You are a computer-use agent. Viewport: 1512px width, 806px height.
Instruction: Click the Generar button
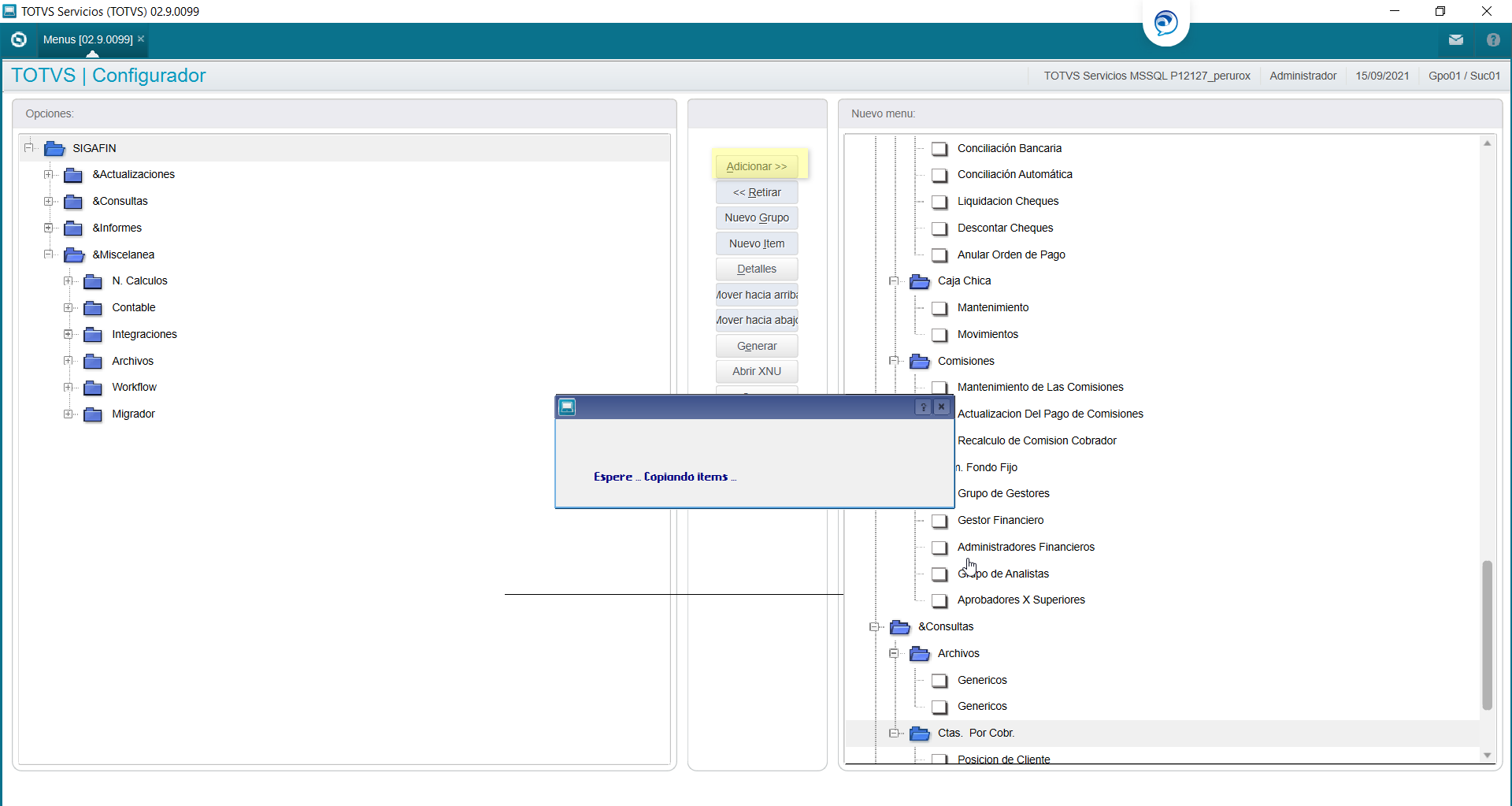point(757,346)
